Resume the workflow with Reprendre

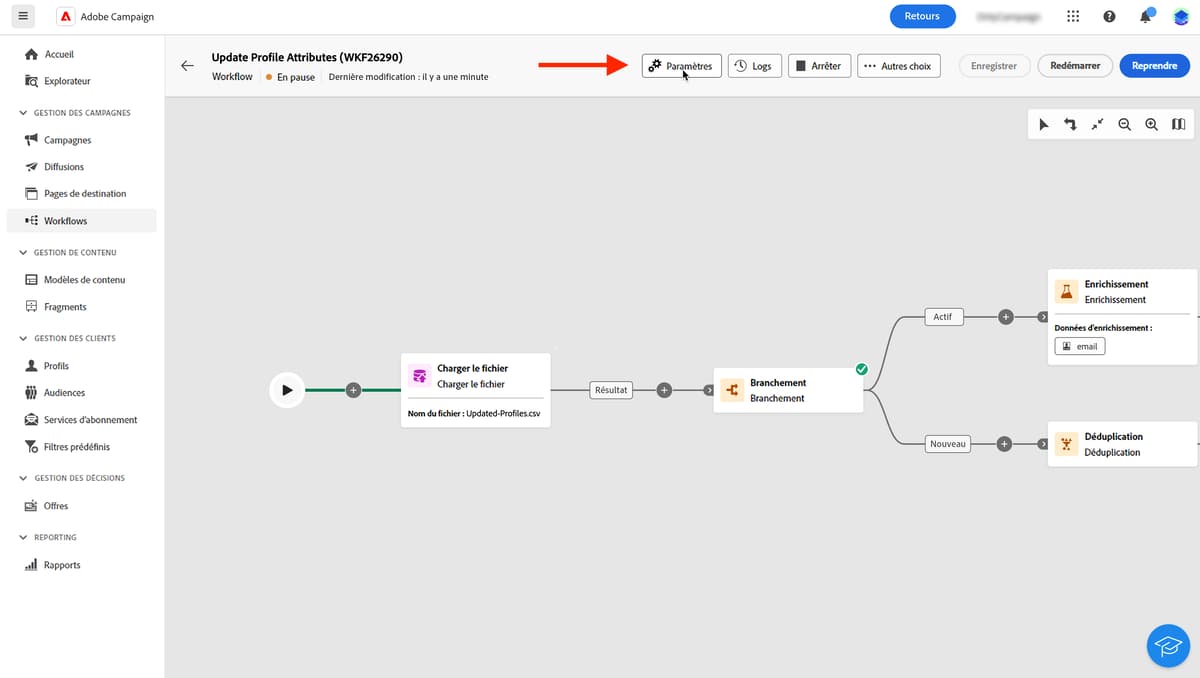pyautogui.click(x=1154, y=65)
